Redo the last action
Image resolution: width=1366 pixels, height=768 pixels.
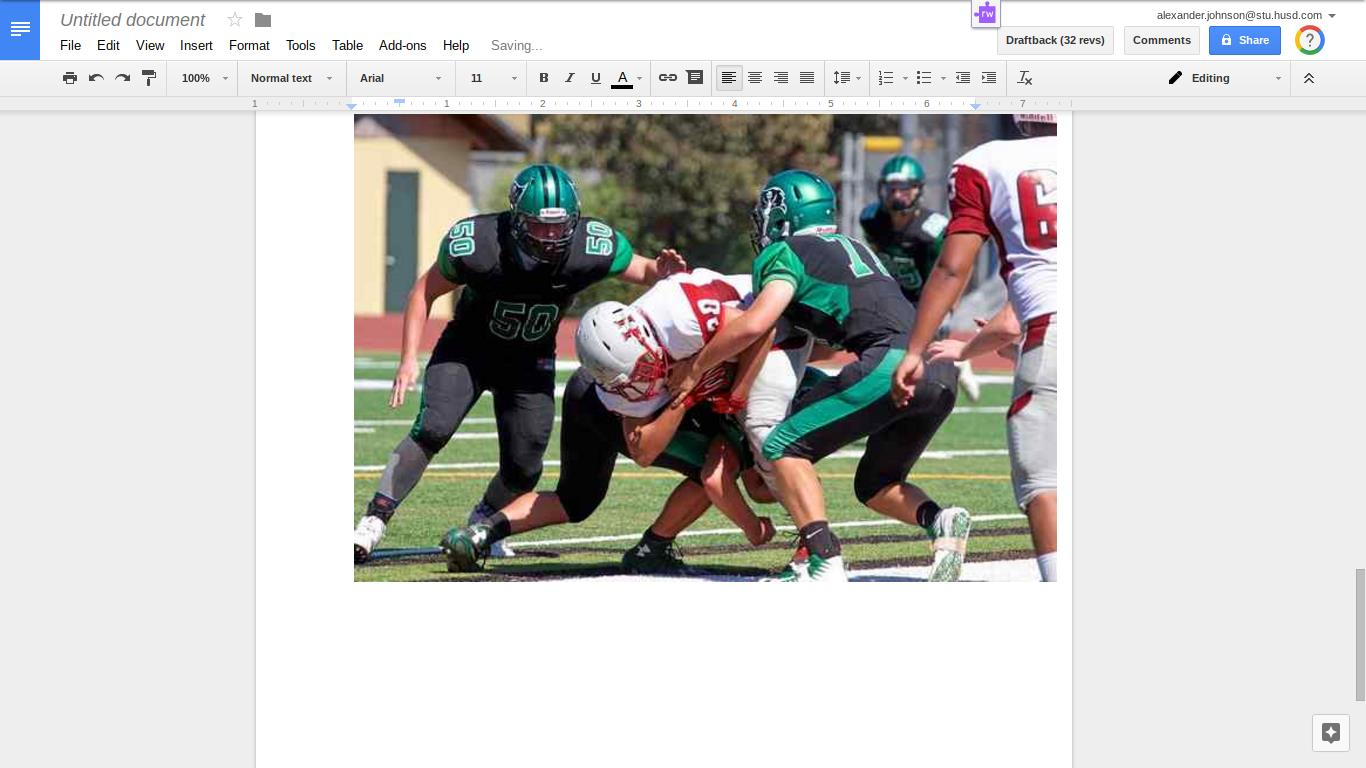[122, 78]
